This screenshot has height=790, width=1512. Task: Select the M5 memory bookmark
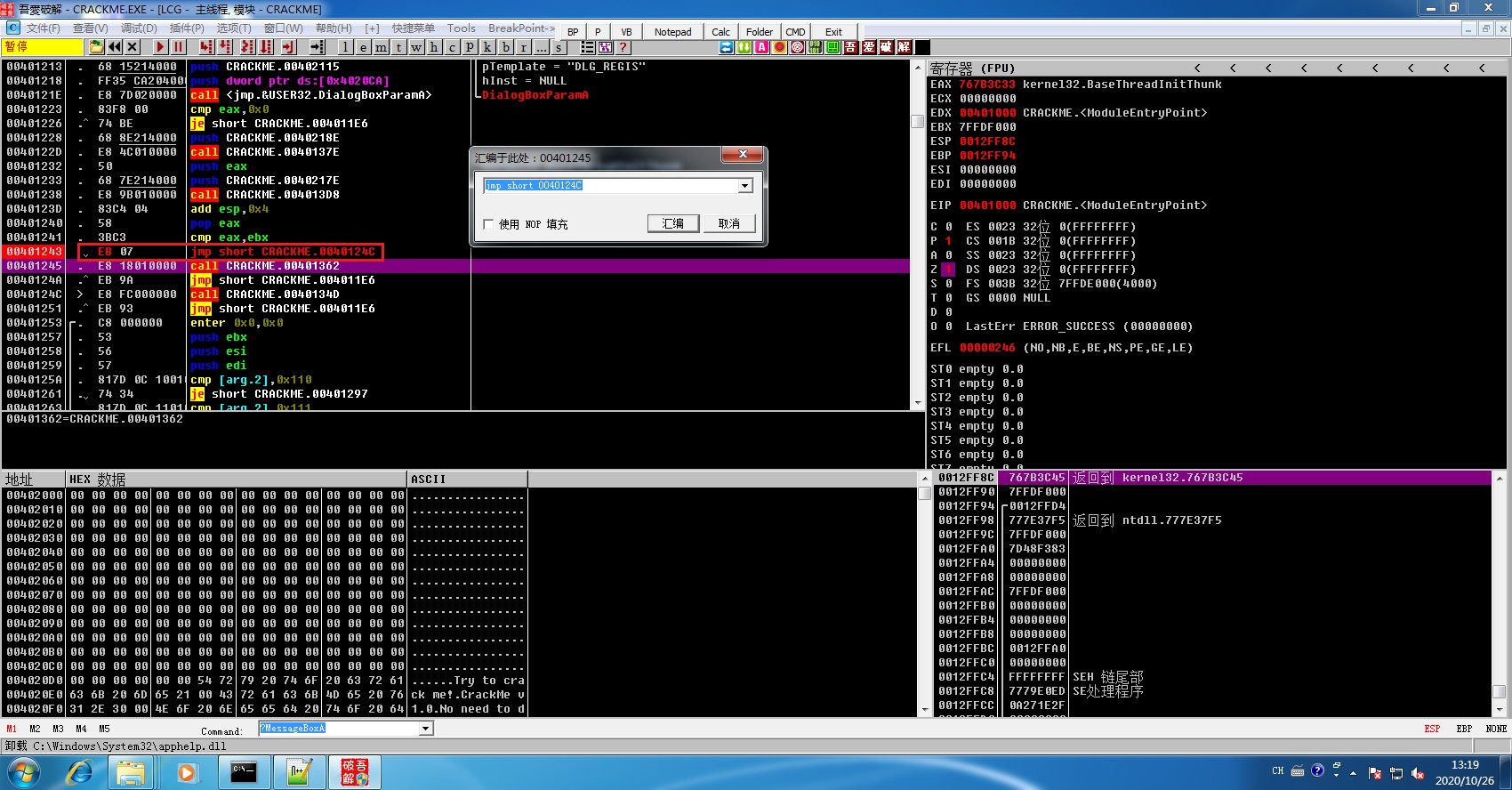coord(104,729)
